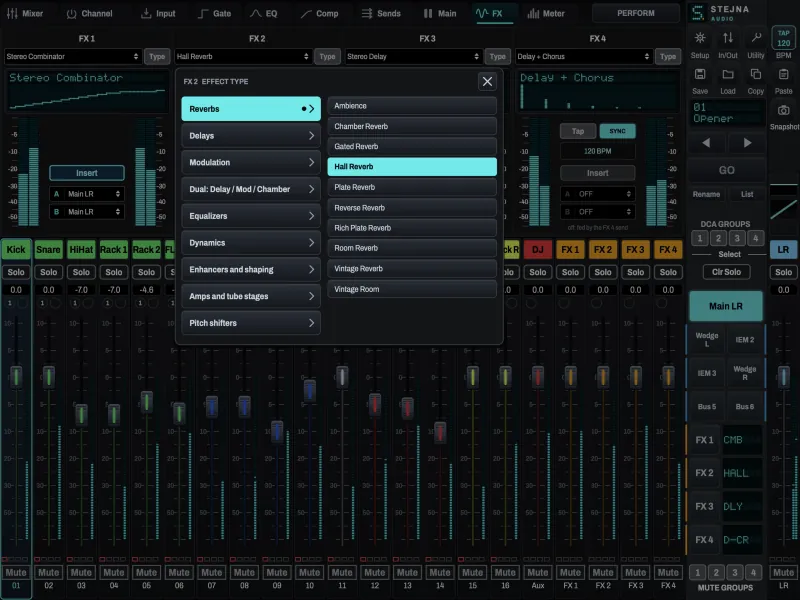
Task: Expand the Modulation category
Action: 251,162
